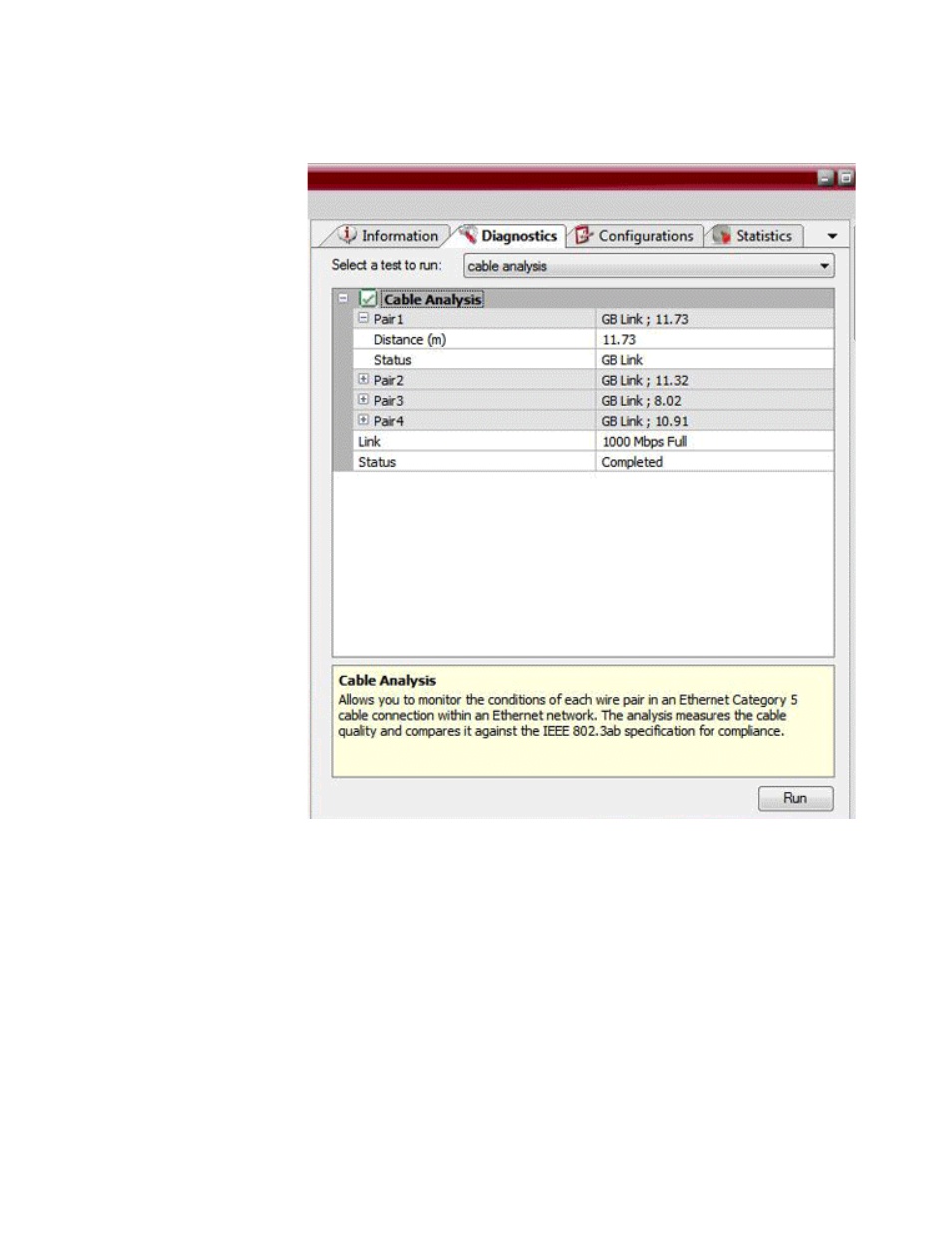Click the Configurations tab icon

tap(584, 235)
